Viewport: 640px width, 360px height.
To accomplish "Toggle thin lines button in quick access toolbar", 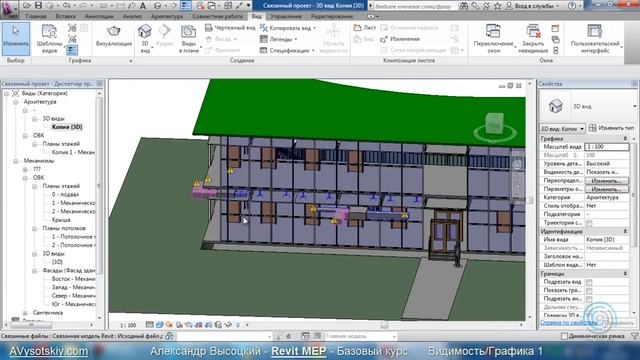I will pyautogui.click(x=186, y=6).
